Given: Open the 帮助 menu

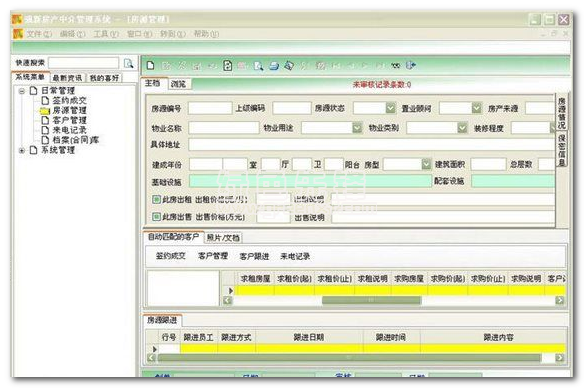Looking at the screenshot, I should point(206,34).
